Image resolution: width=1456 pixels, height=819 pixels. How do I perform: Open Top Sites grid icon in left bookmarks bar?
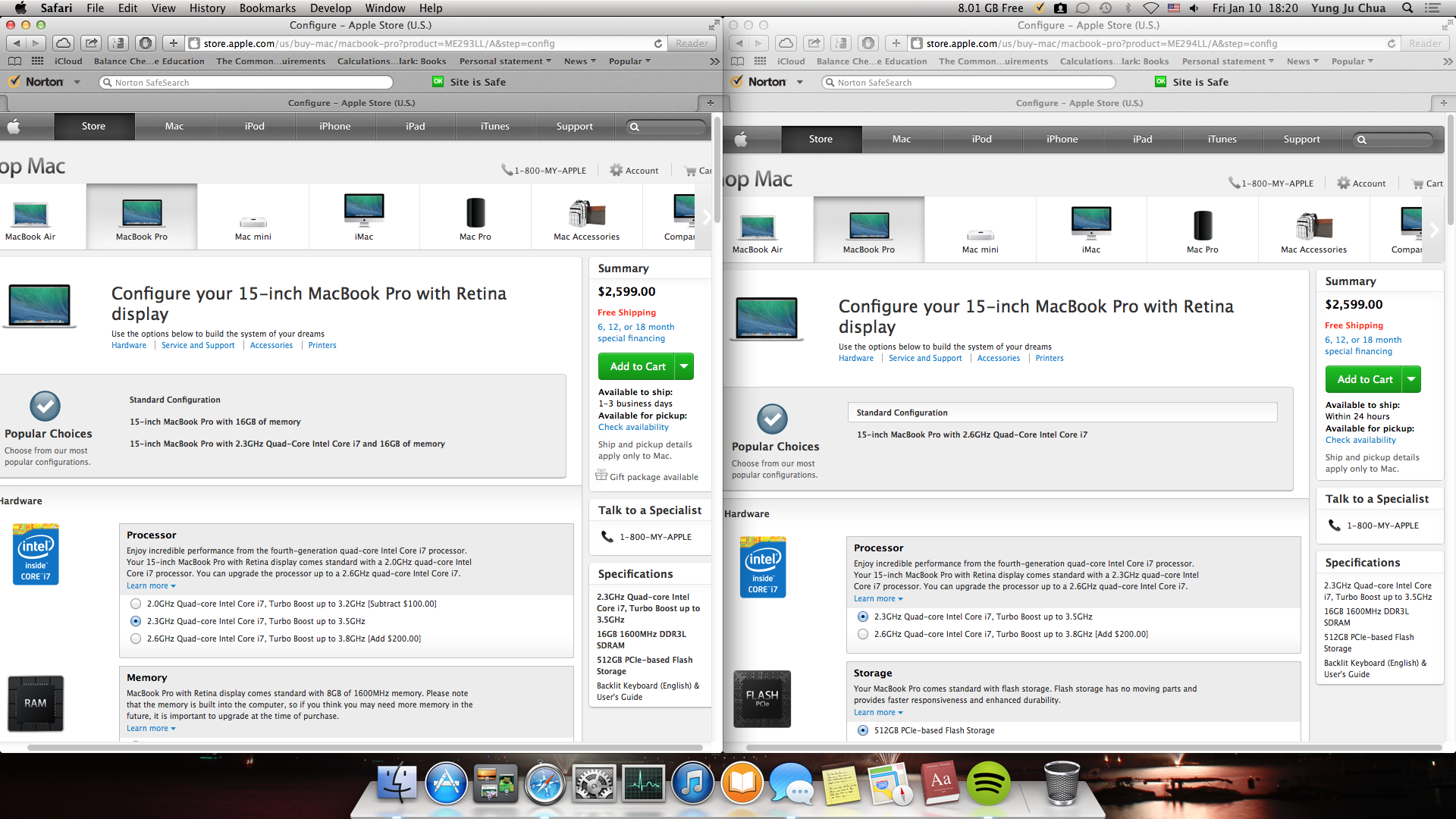(x=37, y=61)
